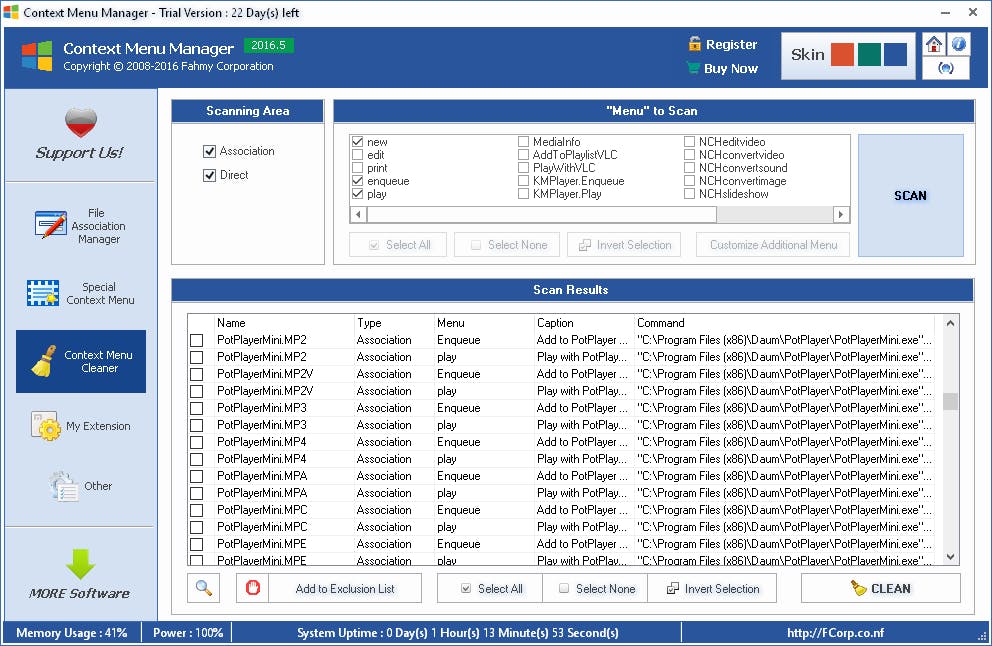The height and width of the screenshot is (646, 992).
Task: Click Select All in Scan Results
Action: click(490, 588)
